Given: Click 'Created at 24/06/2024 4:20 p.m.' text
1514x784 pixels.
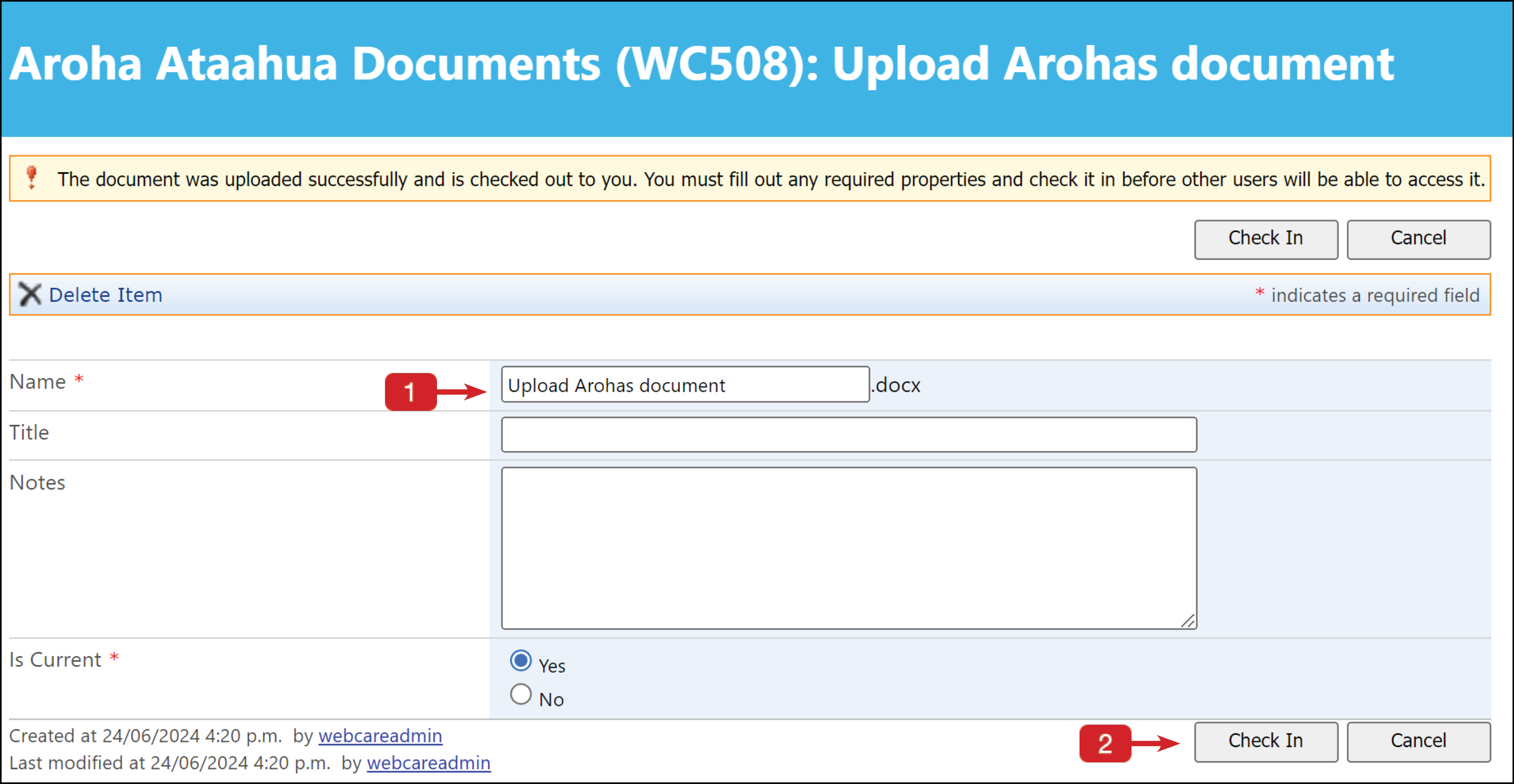Looking at the screenshot, I should pyautogui.click(x=145, y=736).
